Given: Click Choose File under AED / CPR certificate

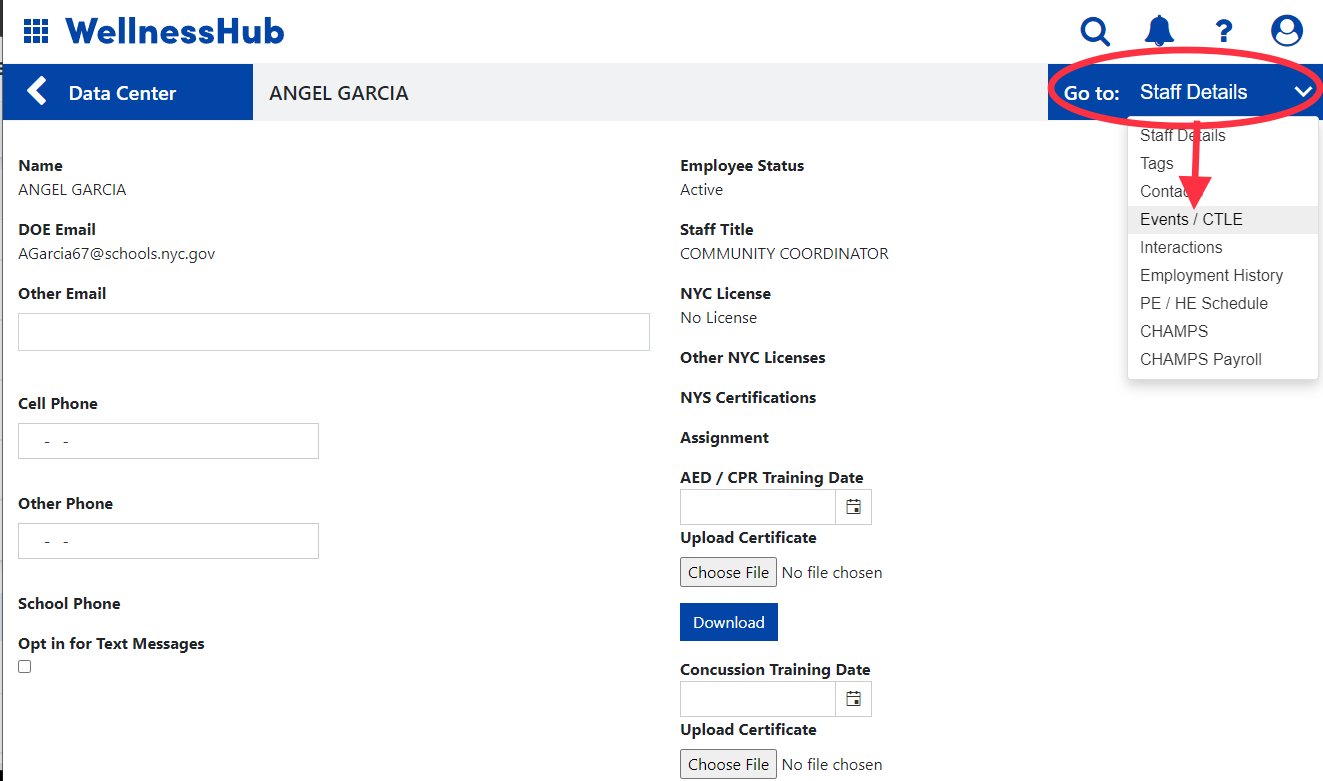Looking at the screenshot, I should click(728, 572).
